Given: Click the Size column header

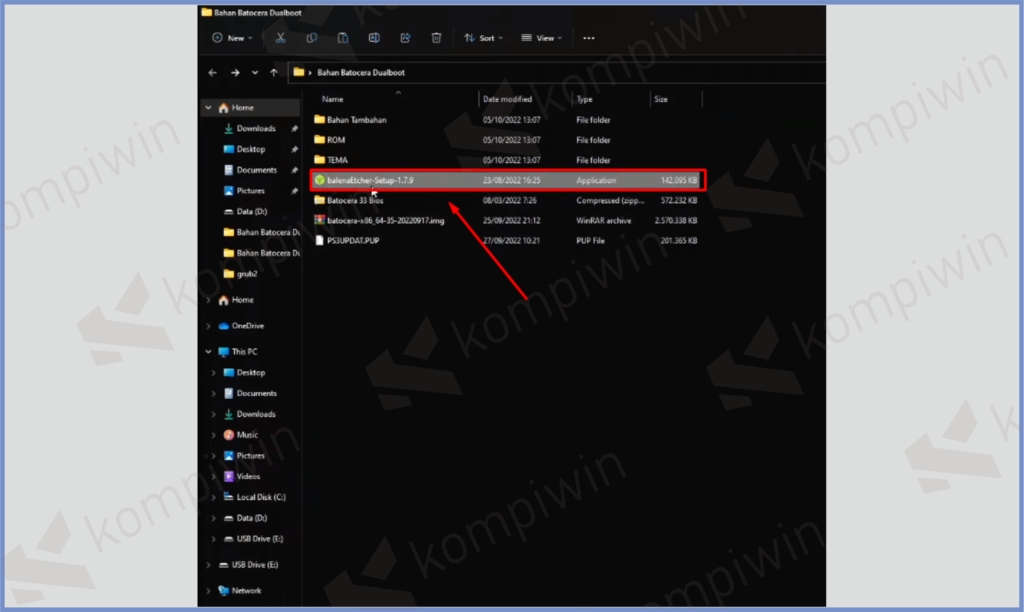Looking at the screenshot, I should 661,100.
